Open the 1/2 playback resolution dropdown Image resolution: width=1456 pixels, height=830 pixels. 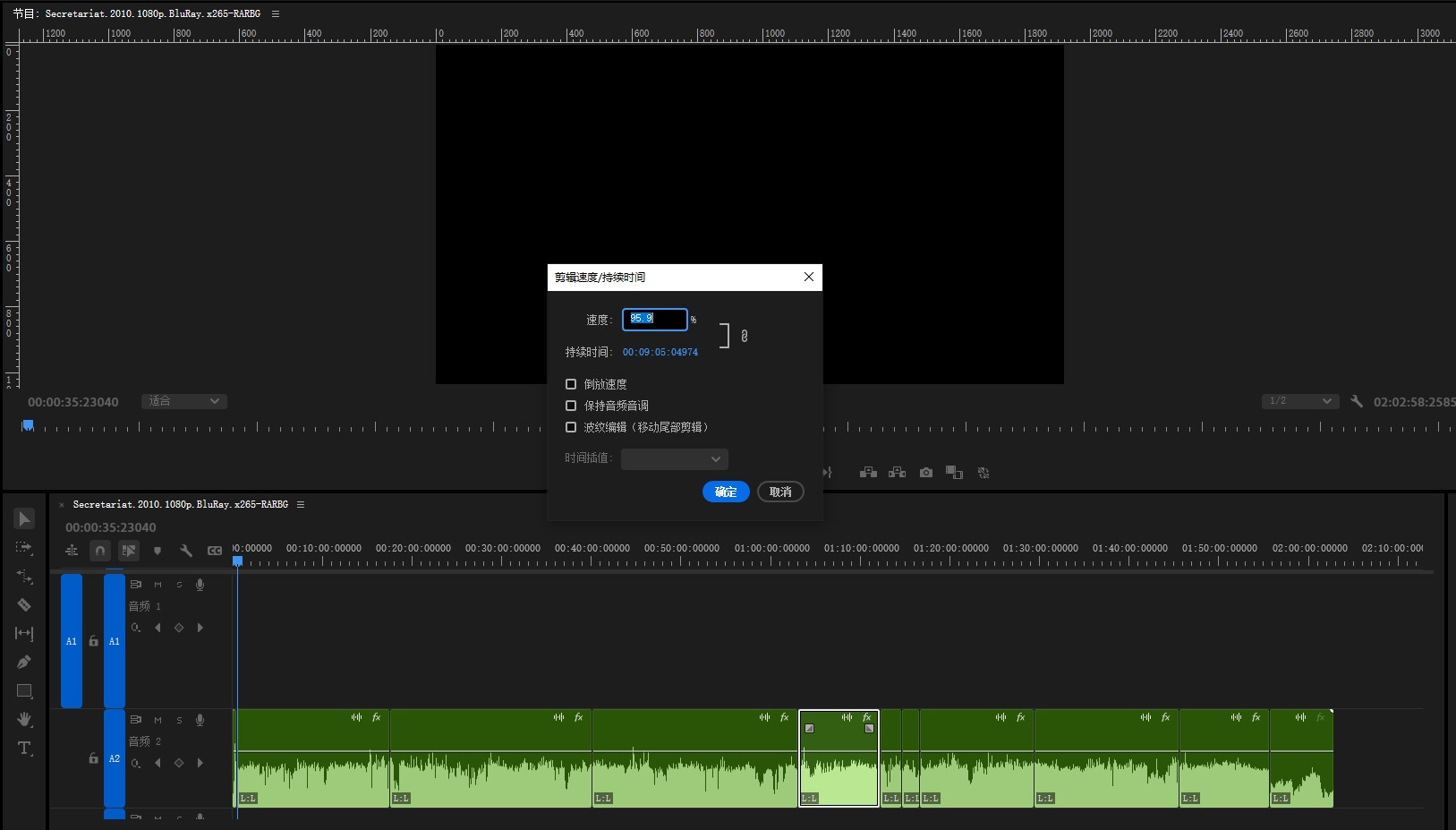click(1299, 401)
